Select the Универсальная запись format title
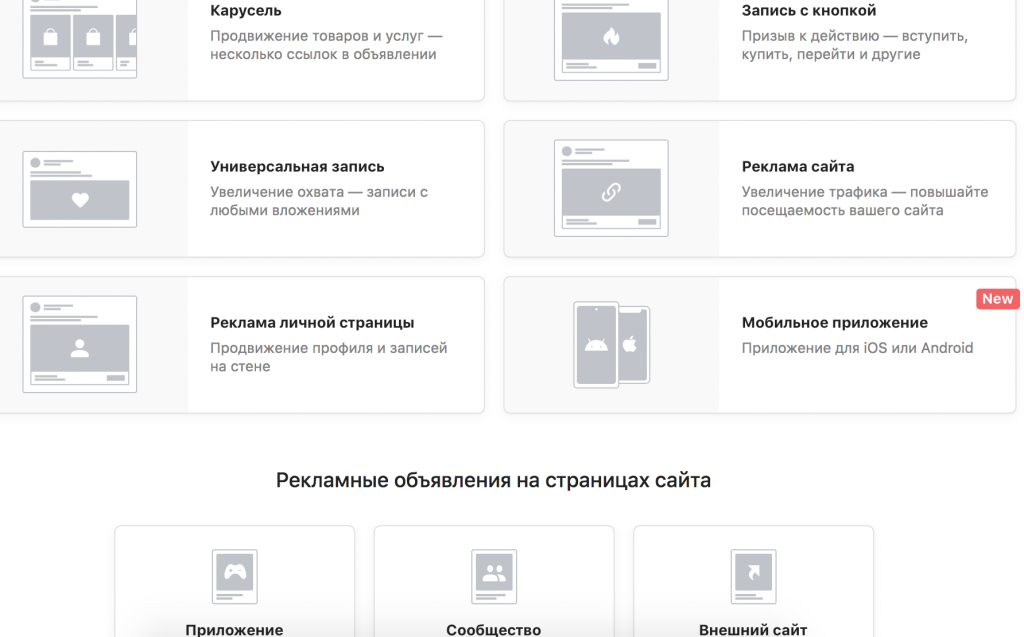Screen dimensions: 1024x637 coord(297,167)
